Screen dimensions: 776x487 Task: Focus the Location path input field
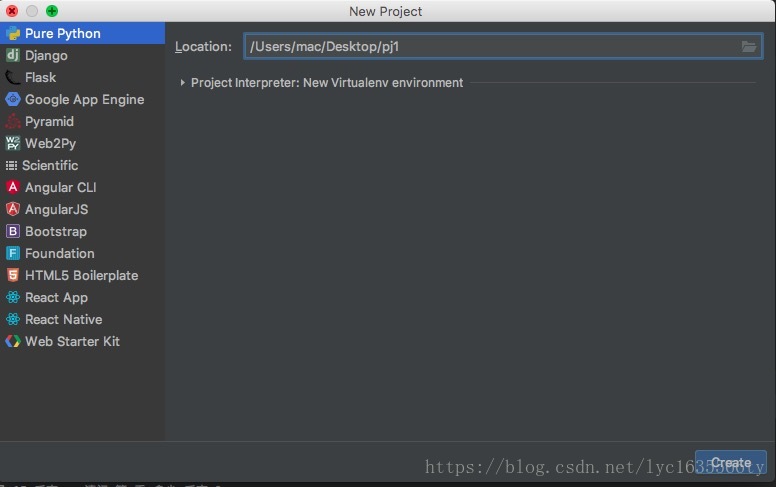pos(503,47)
